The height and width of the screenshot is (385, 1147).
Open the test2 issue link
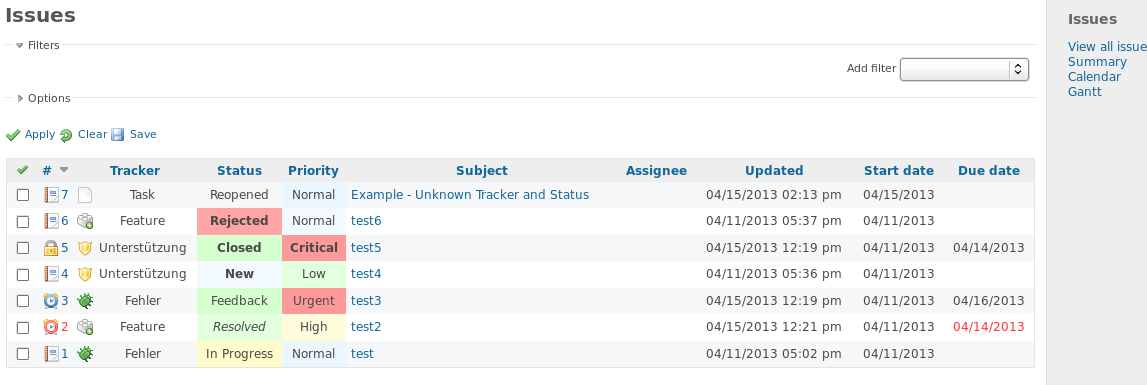(x=366, y=326)
